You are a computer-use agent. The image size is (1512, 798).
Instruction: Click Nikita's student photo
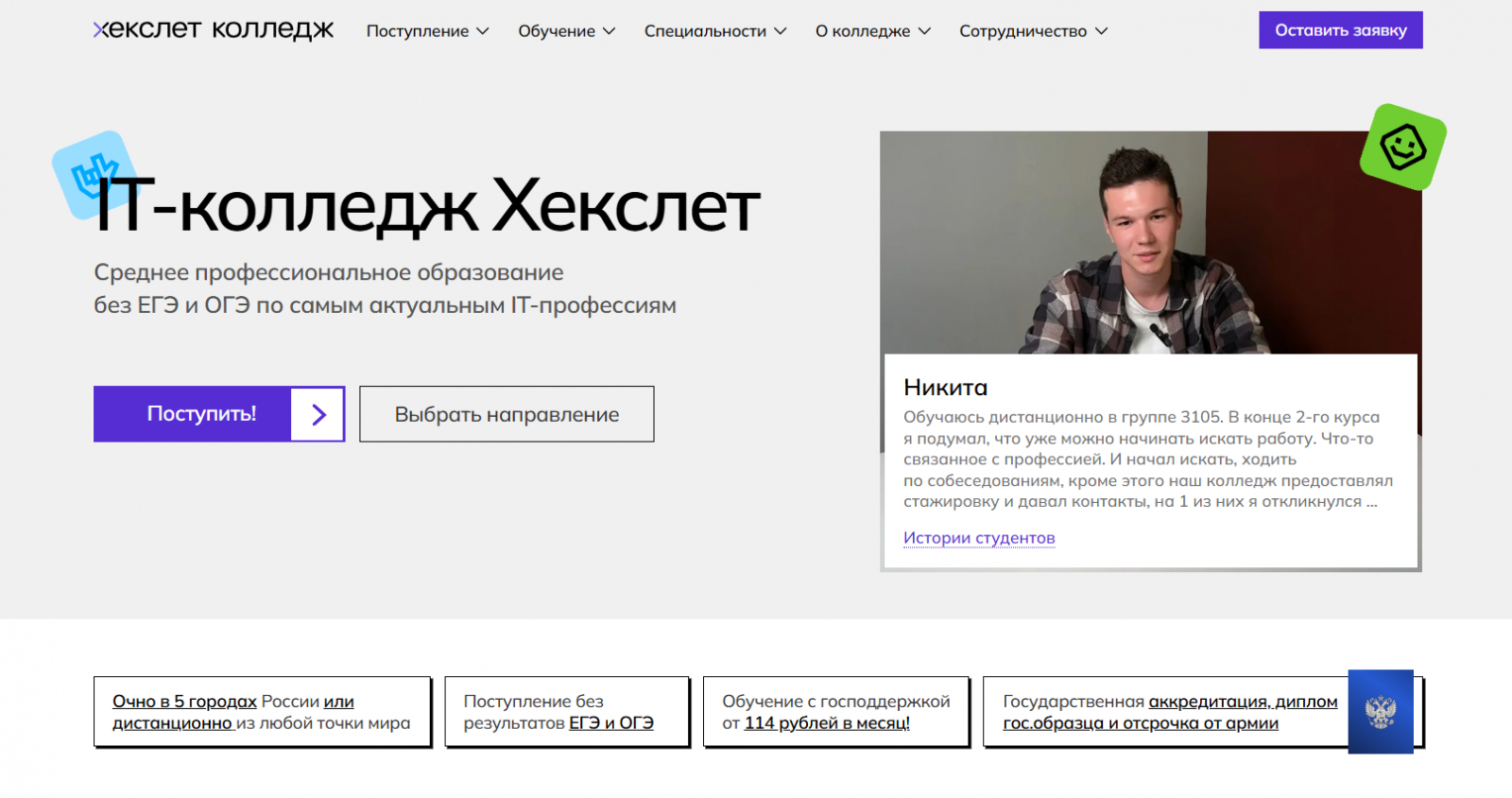(x=1151, y=242)
